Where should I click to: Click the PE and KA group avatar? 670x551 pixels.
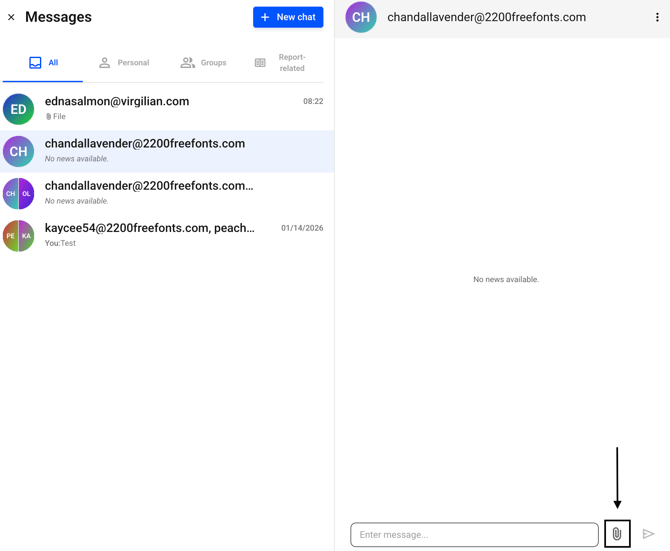(18, 236)
